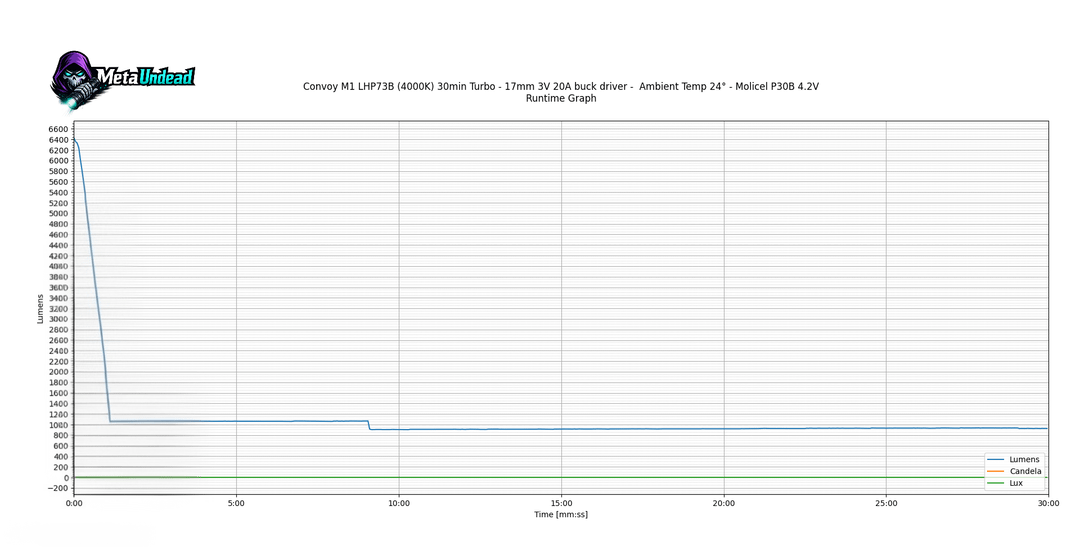Click the 15:00 tick on time axis
The height and width of the screenshot is (547, 1080).
(561, 503)
